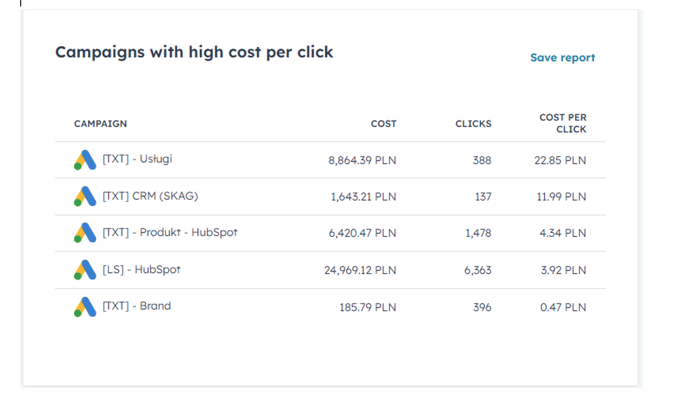Open the [TXT] - Produkt - HubSpot campaign
This screenshot has height=402, width=679.
(x=170, y=232)
